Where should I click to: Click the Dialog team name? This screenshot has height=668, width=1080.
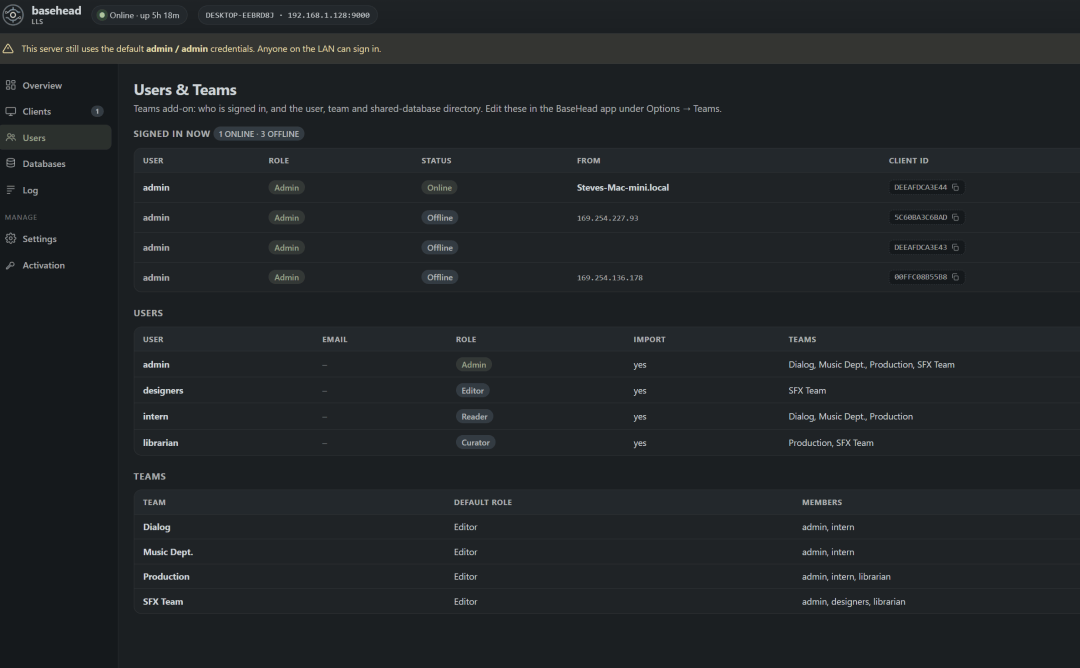(156, 527)
